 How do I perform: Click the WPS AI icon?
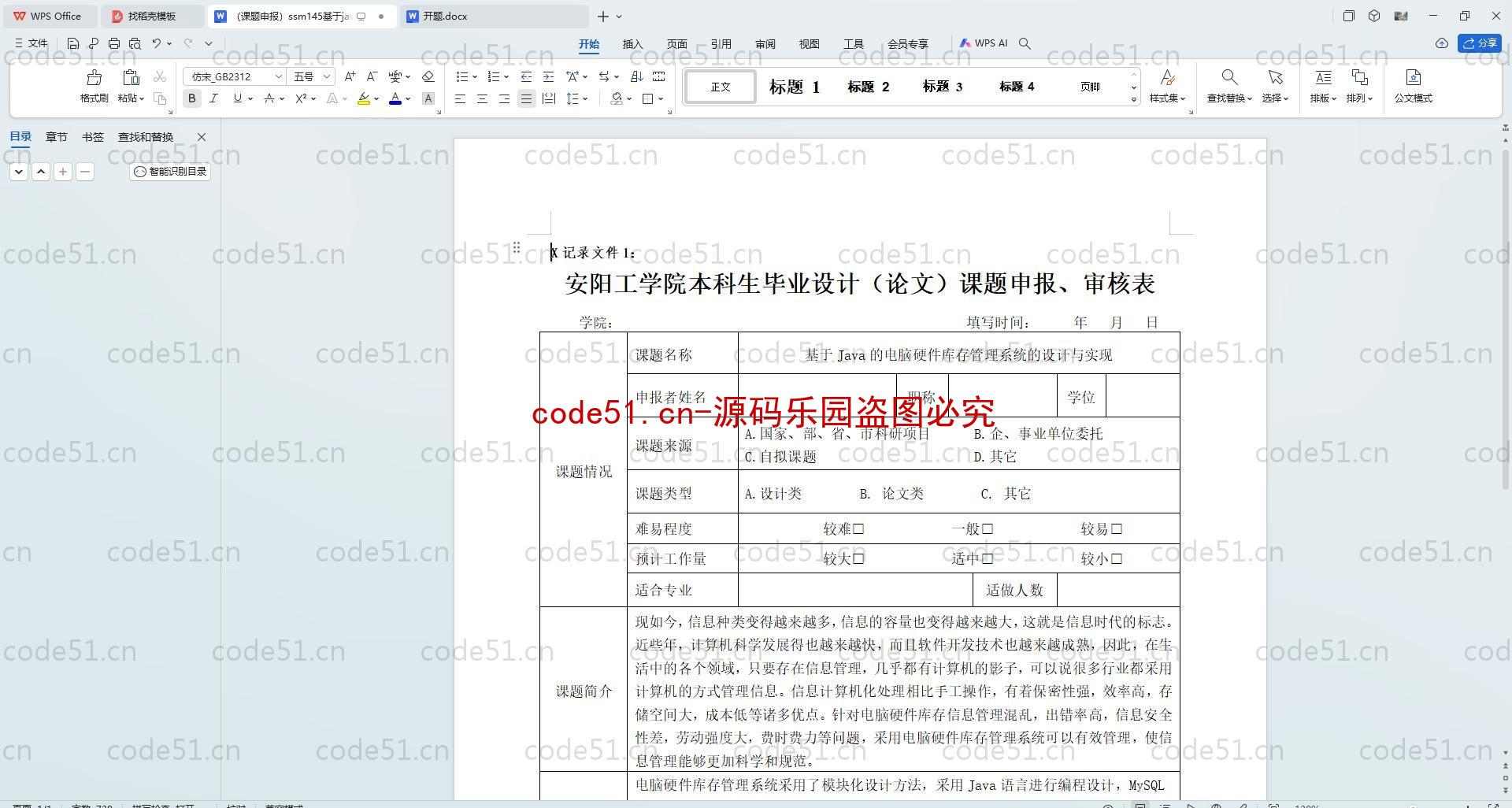click(x=984, y=43)
